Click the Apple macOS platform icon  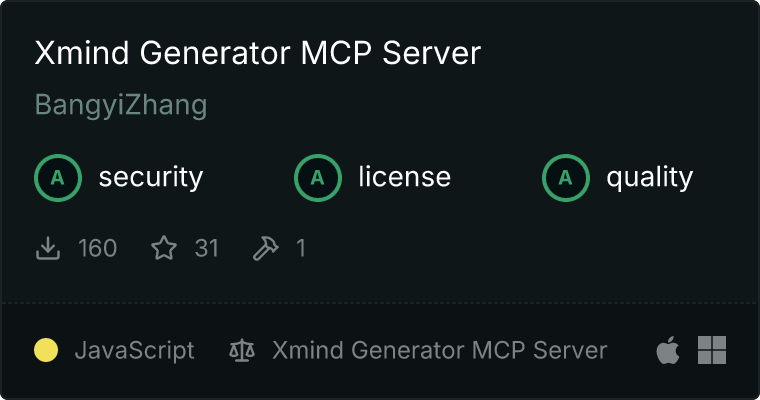[668, 350]
